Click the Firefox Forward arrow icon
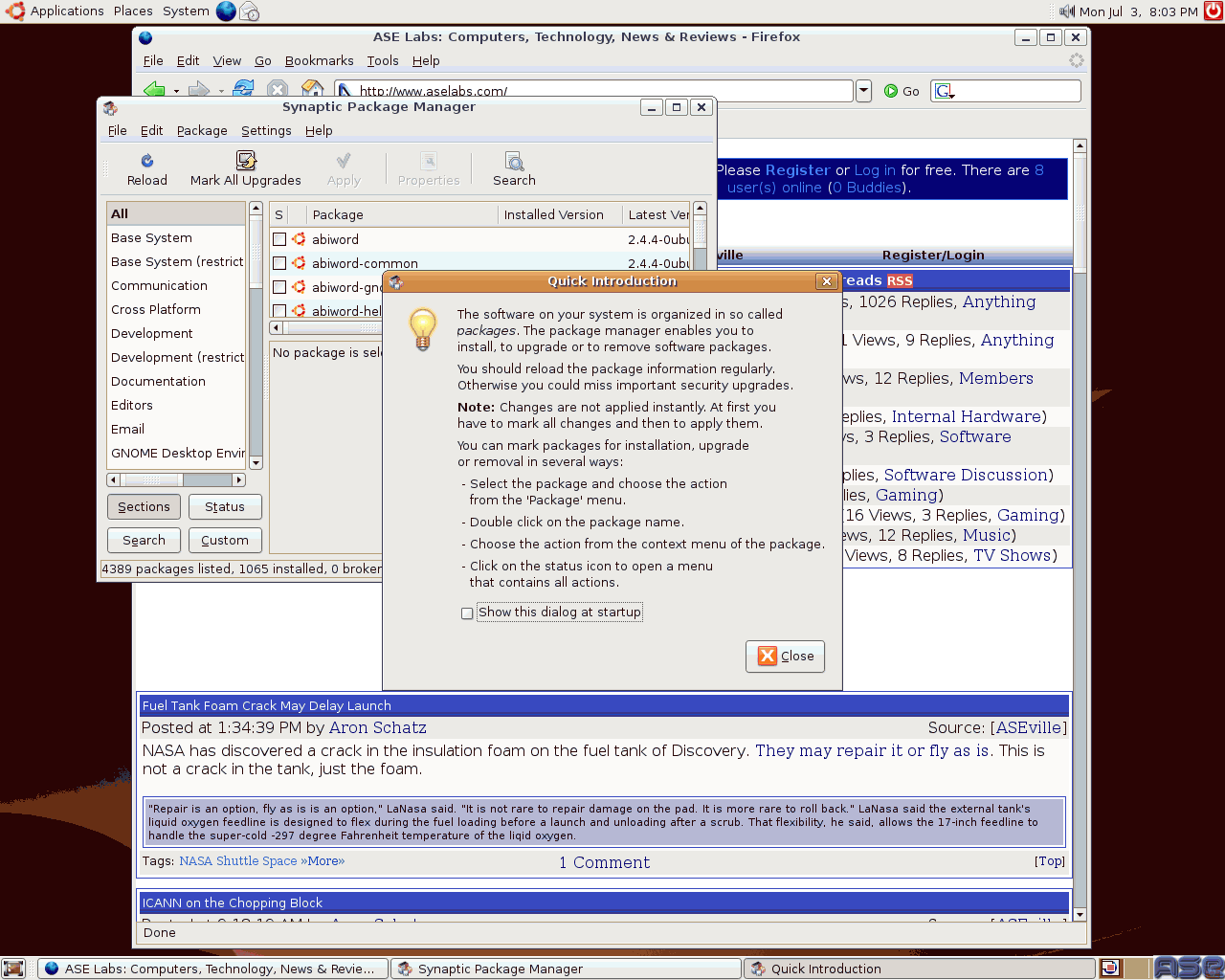Screen dimensions: 1225x980 point(199,90)
